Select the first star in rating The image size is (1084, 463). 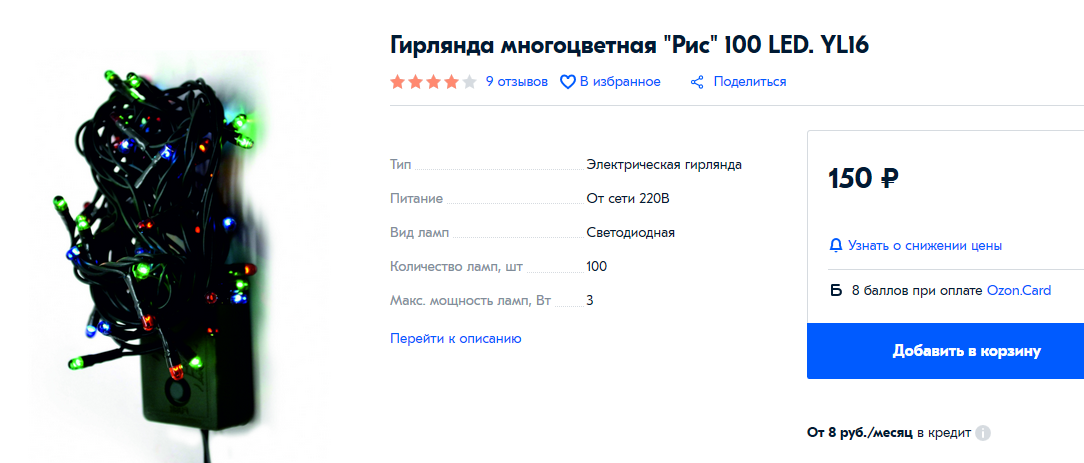coord(398,82)
